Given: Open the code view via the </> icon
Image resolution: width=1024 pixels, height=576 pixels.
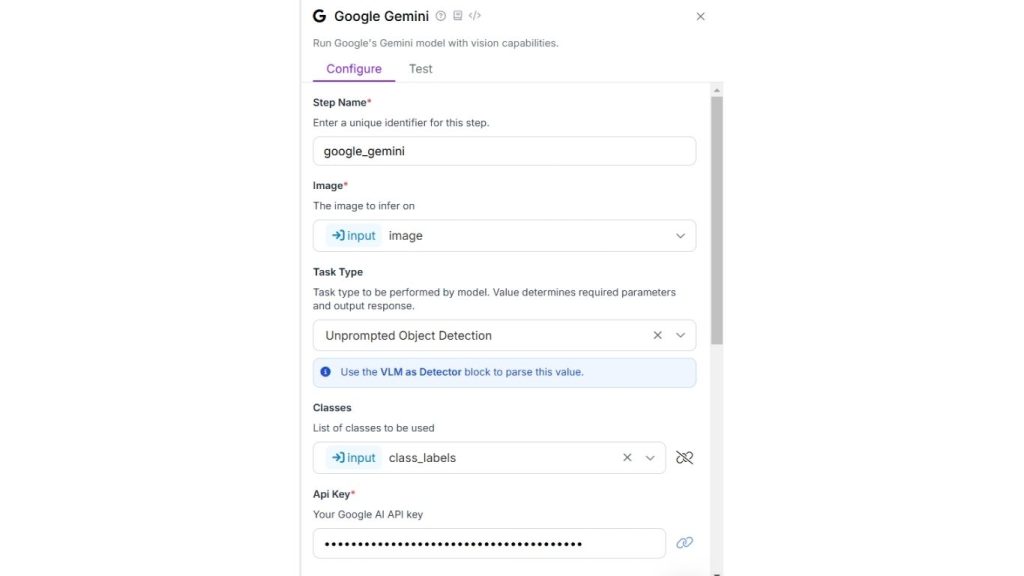Looking at the screenshot, I should (x=474, y=16).
